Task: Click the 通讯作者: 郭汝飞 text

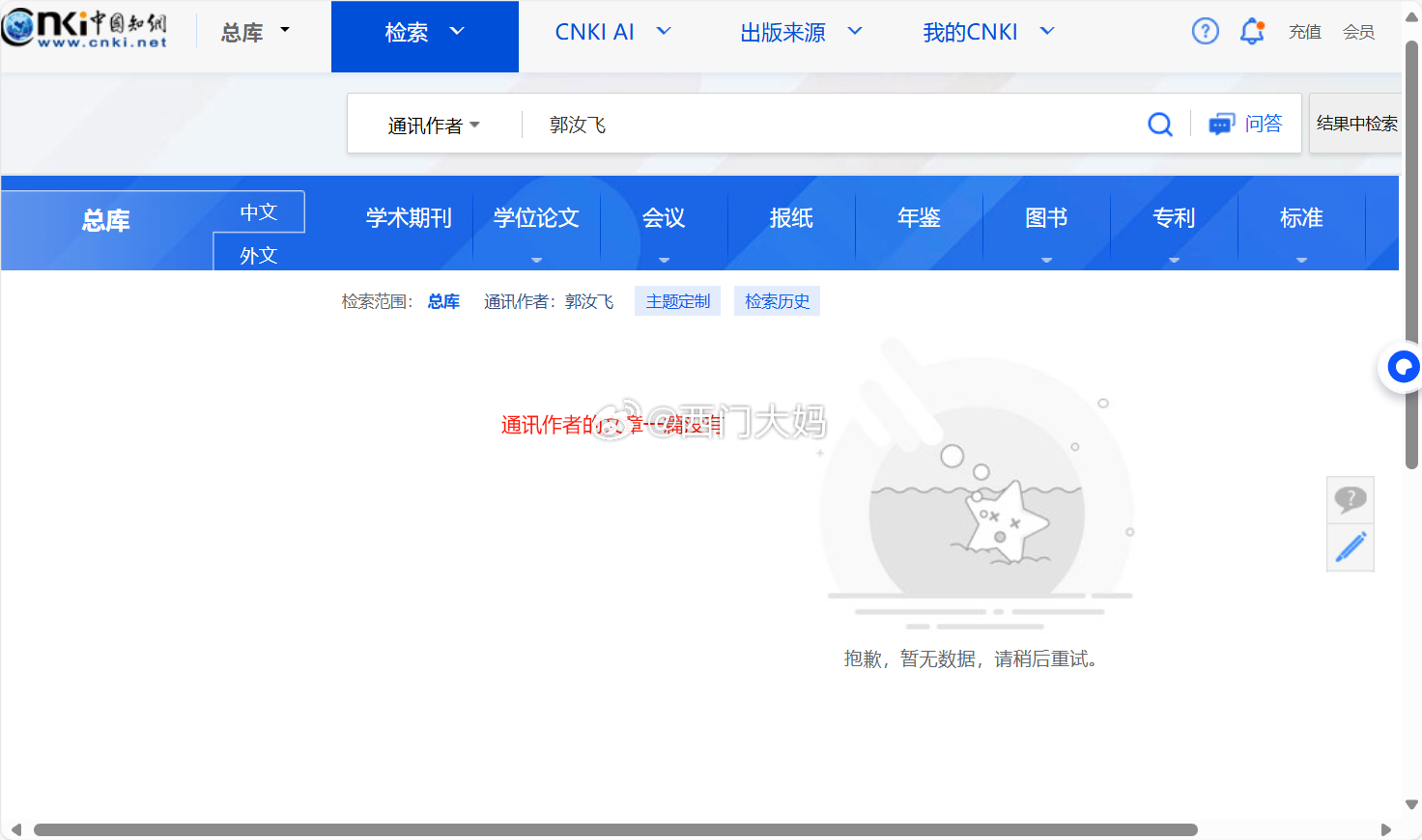Action: tap(549, 301)
